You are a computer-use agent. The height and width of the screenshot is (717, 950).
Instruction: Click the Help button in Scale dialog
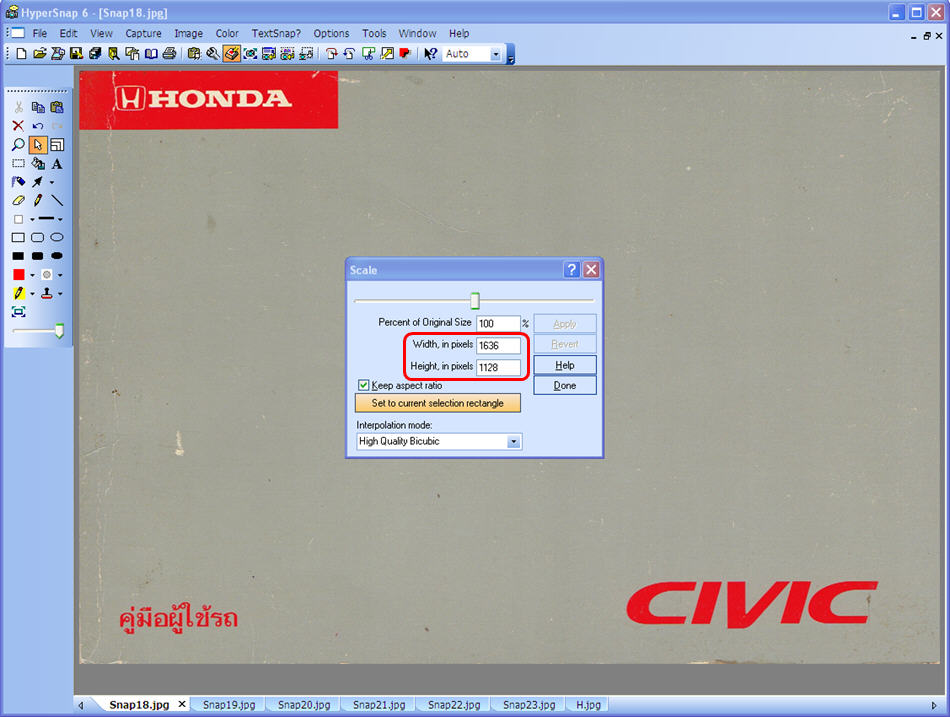click(x=565, y=365)
